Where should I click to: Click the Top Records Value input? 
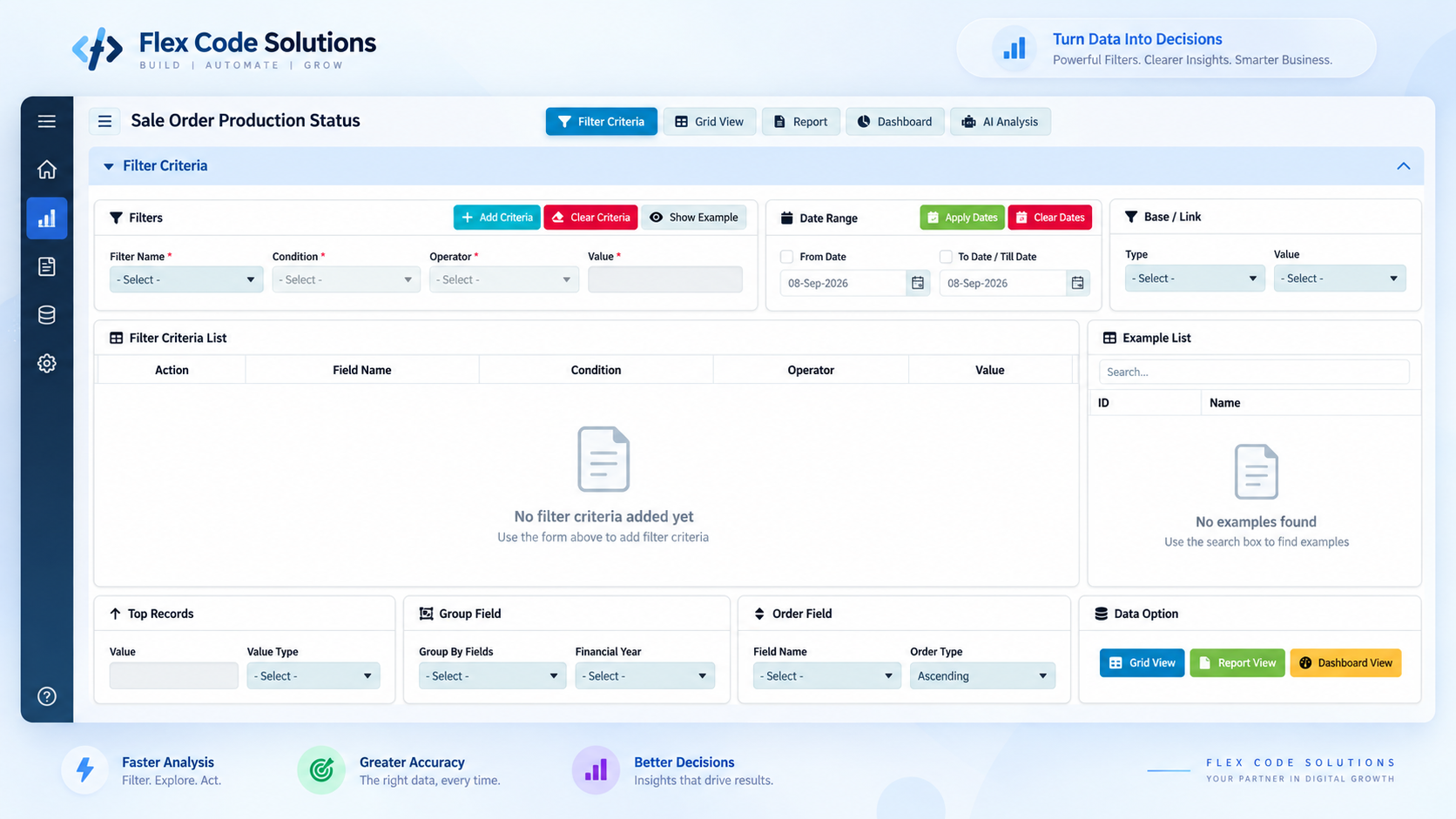pos(174,676)
